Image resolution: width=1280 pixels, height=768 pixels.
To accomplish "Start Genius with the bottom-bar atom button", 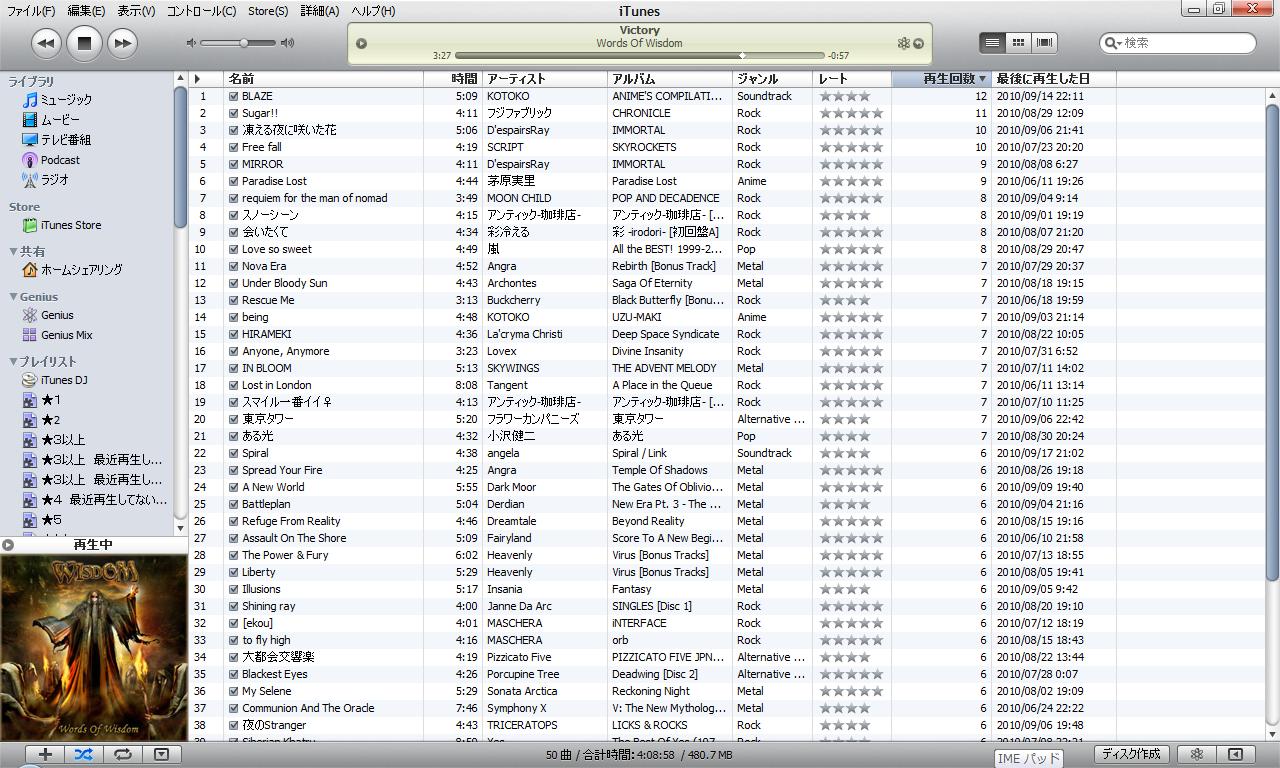I will [x=1196, y=755].
